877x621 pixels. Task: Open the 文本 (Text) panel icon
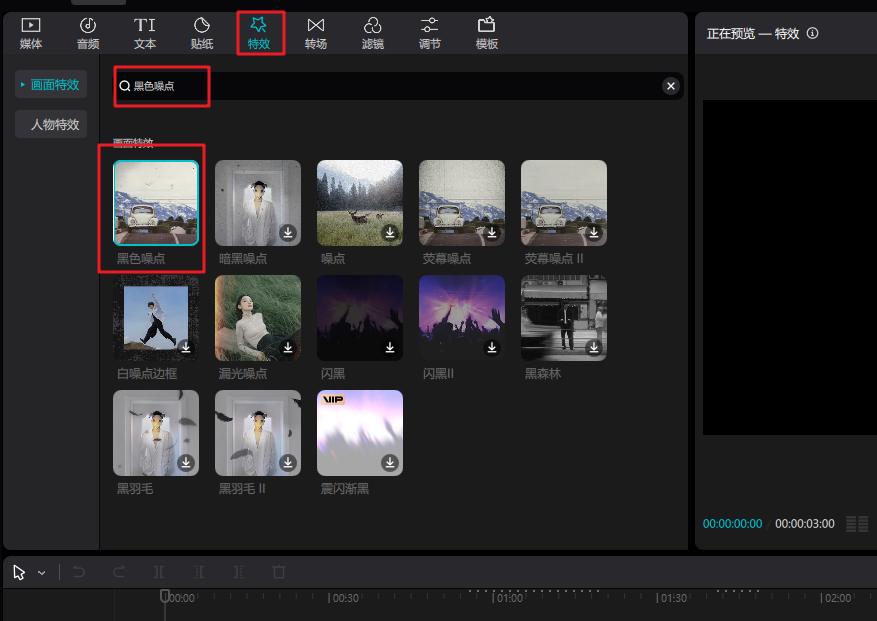point(145,33)
